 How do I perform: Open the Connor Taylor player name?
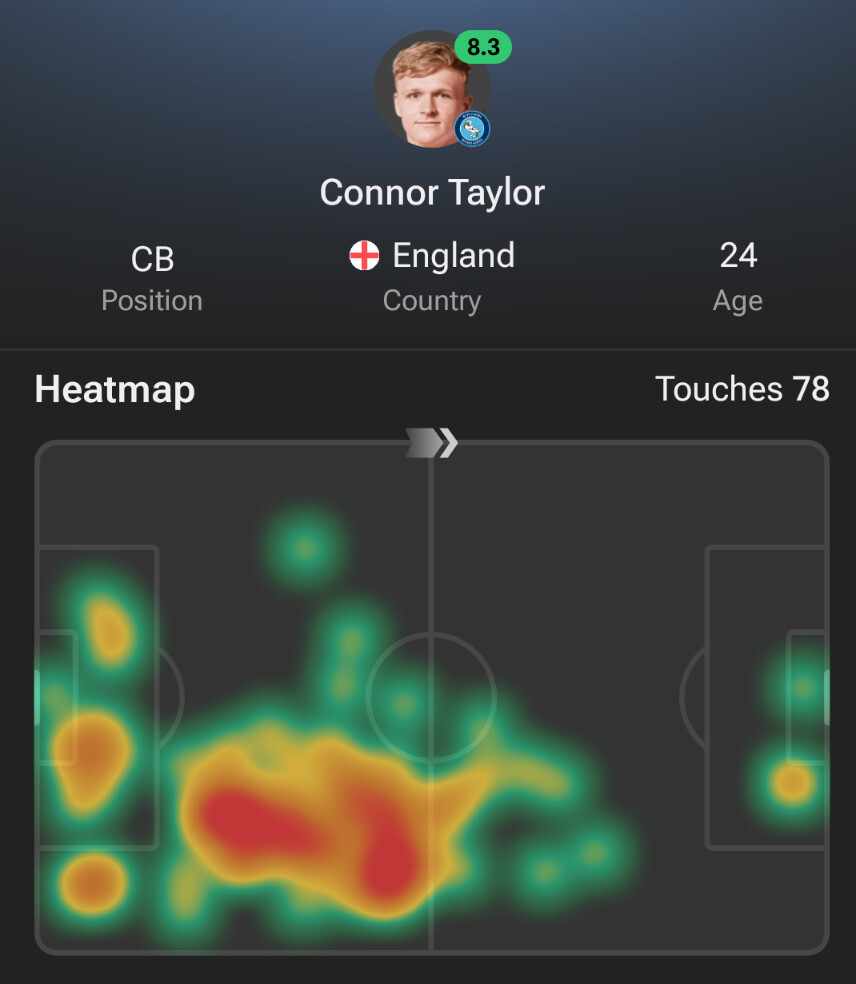coord(432,192)
